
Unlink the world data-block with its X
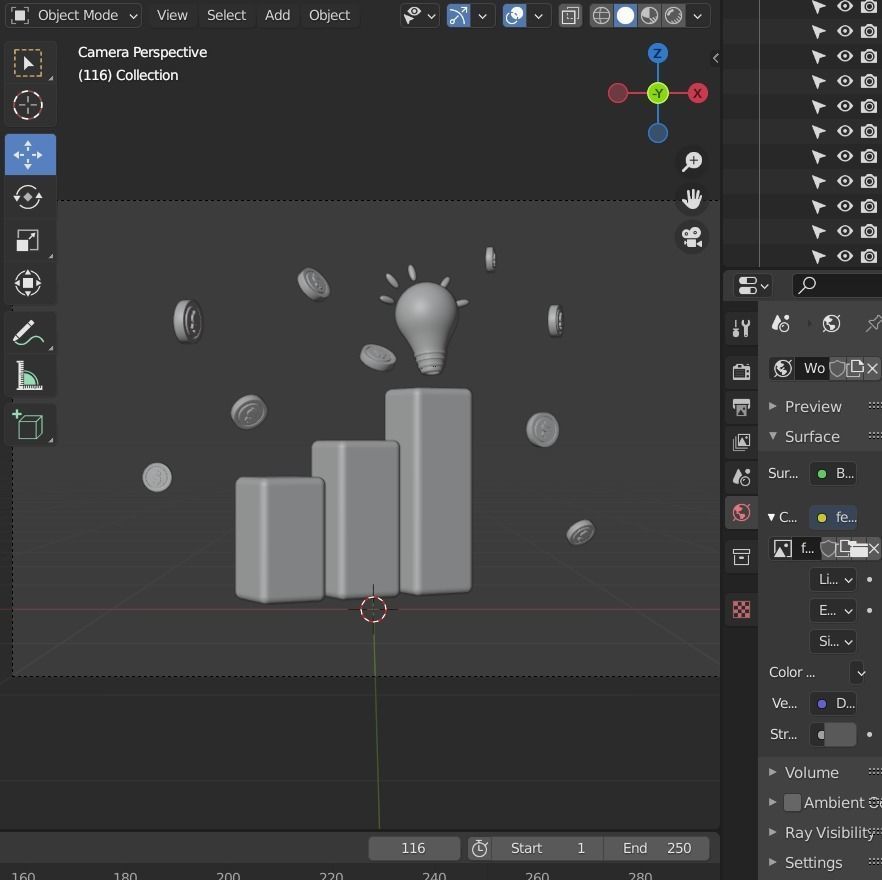(x=872, y=369)
